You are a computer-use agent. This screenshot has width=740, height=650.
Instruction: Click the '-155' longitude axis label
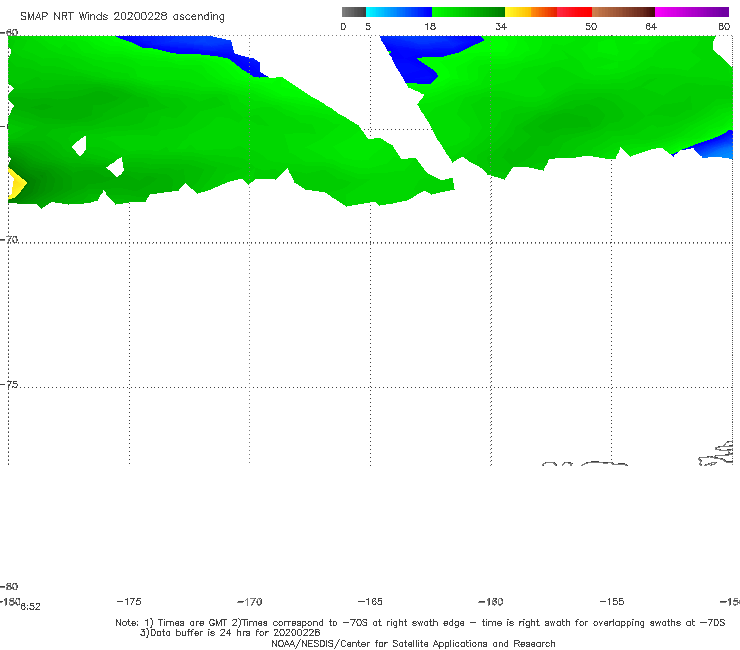pyautogui.click(x=612, y=601)
